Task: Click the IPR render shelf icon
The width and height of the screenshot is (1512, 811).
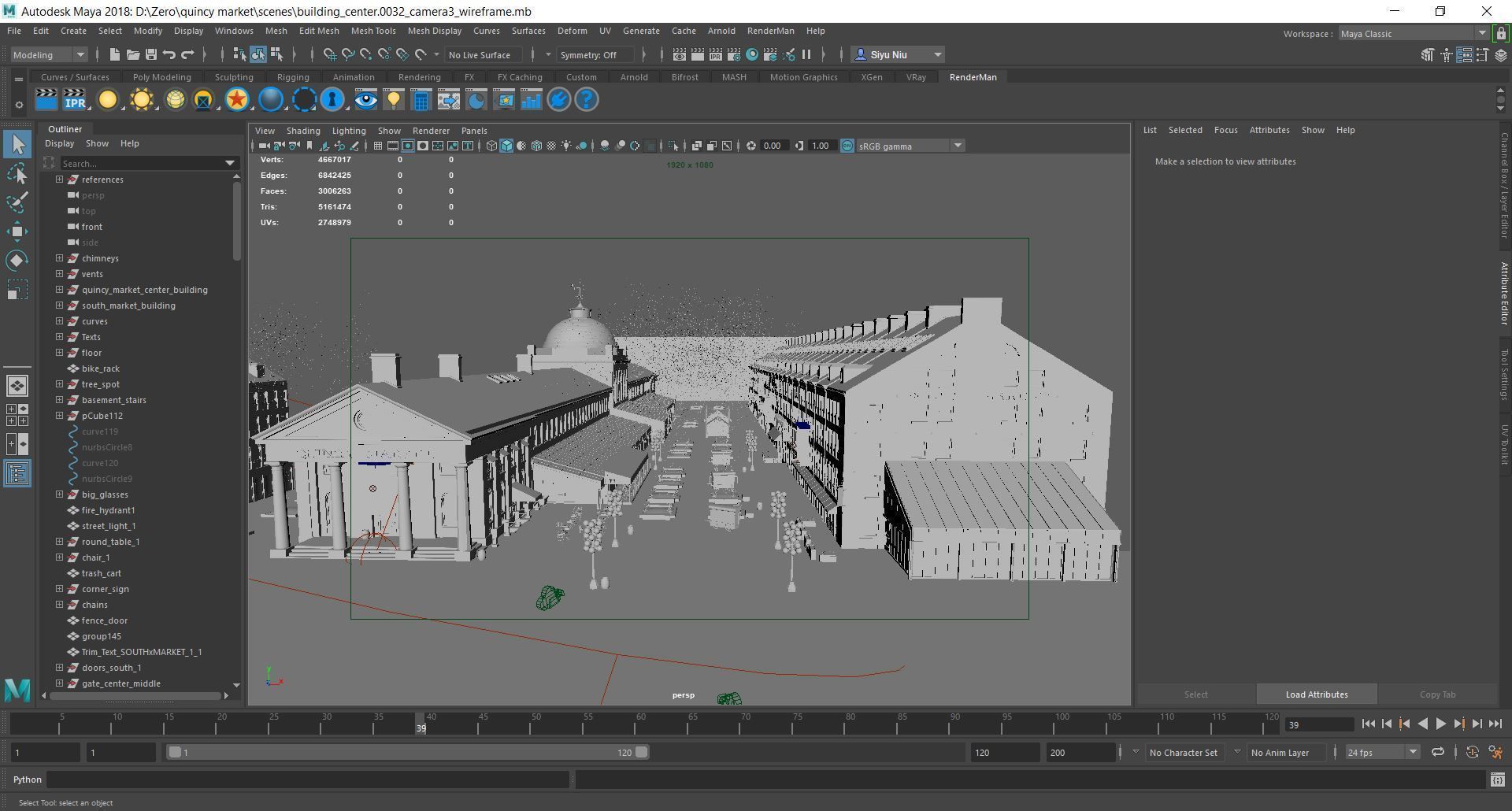Action: pyautogui.click(x=75, y=100)
